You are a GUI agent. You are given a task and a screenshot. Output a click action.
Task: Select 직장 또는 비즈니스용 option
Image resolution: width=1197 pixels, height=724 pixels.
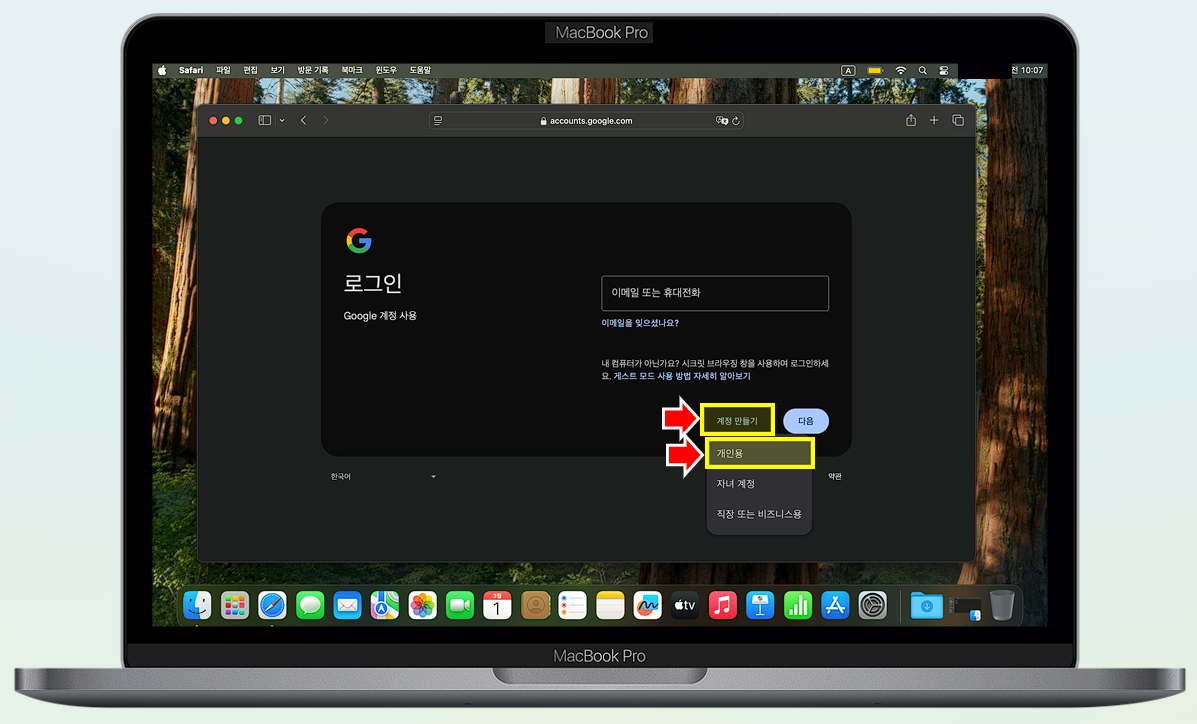tap(760, 514)
